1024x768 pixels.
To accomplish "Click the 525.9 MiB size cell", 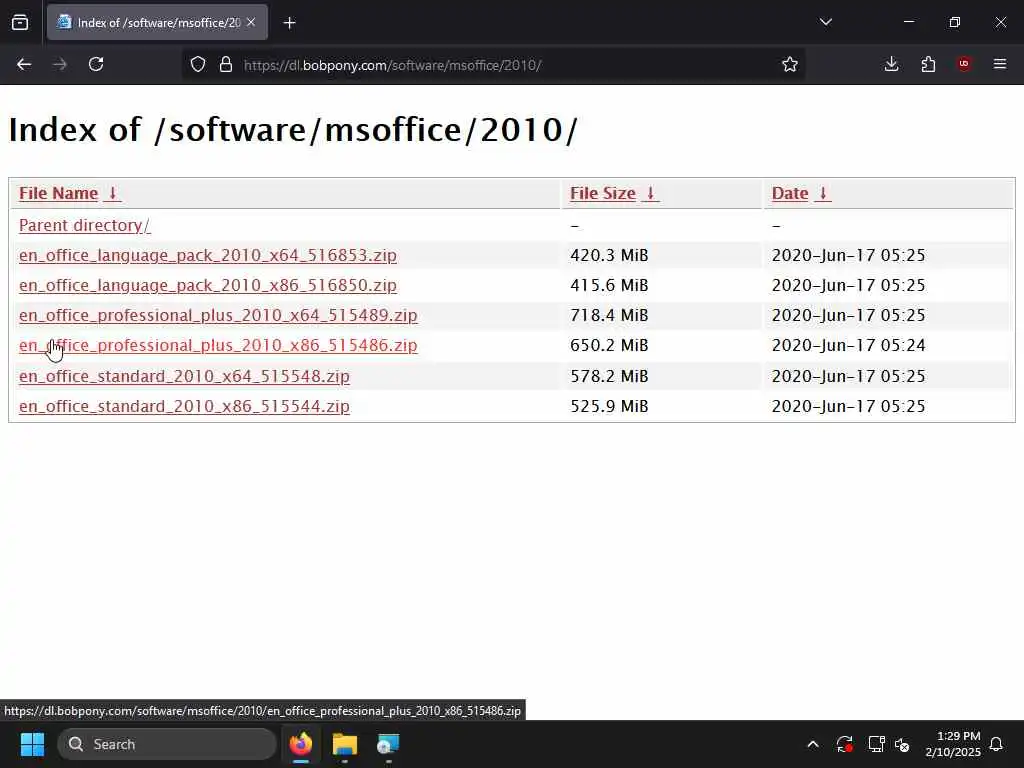I will (609, 406).
